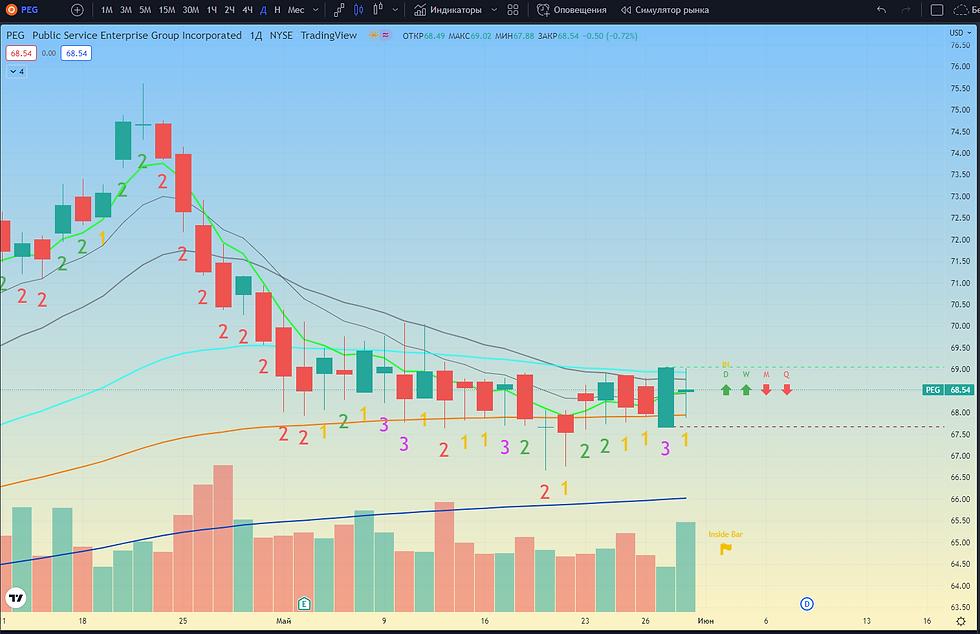Select the 1М timeframe
The height and width of the screenshot is (634, 980).
(x=107, y=10)
